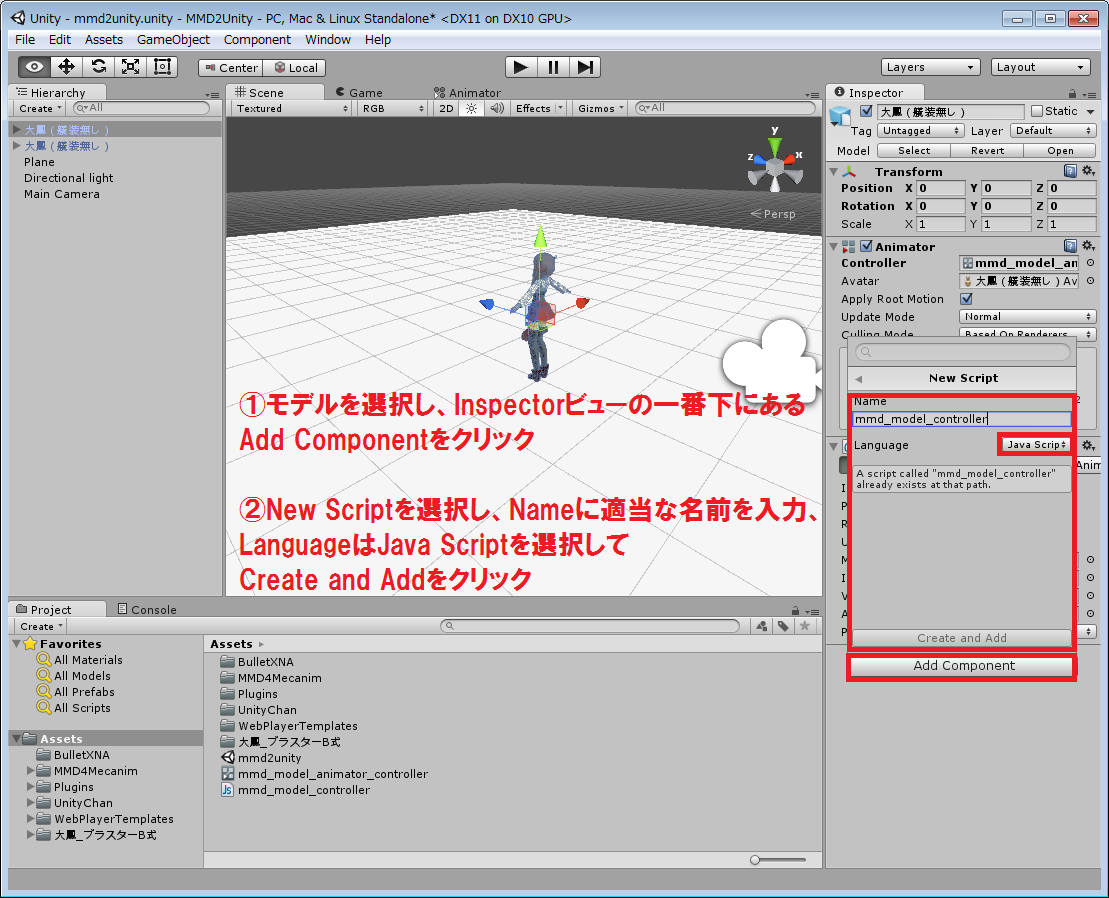This screenshot has height=898, width=1109.
Task: Click the script Name input field
Action: click(961, 419)
